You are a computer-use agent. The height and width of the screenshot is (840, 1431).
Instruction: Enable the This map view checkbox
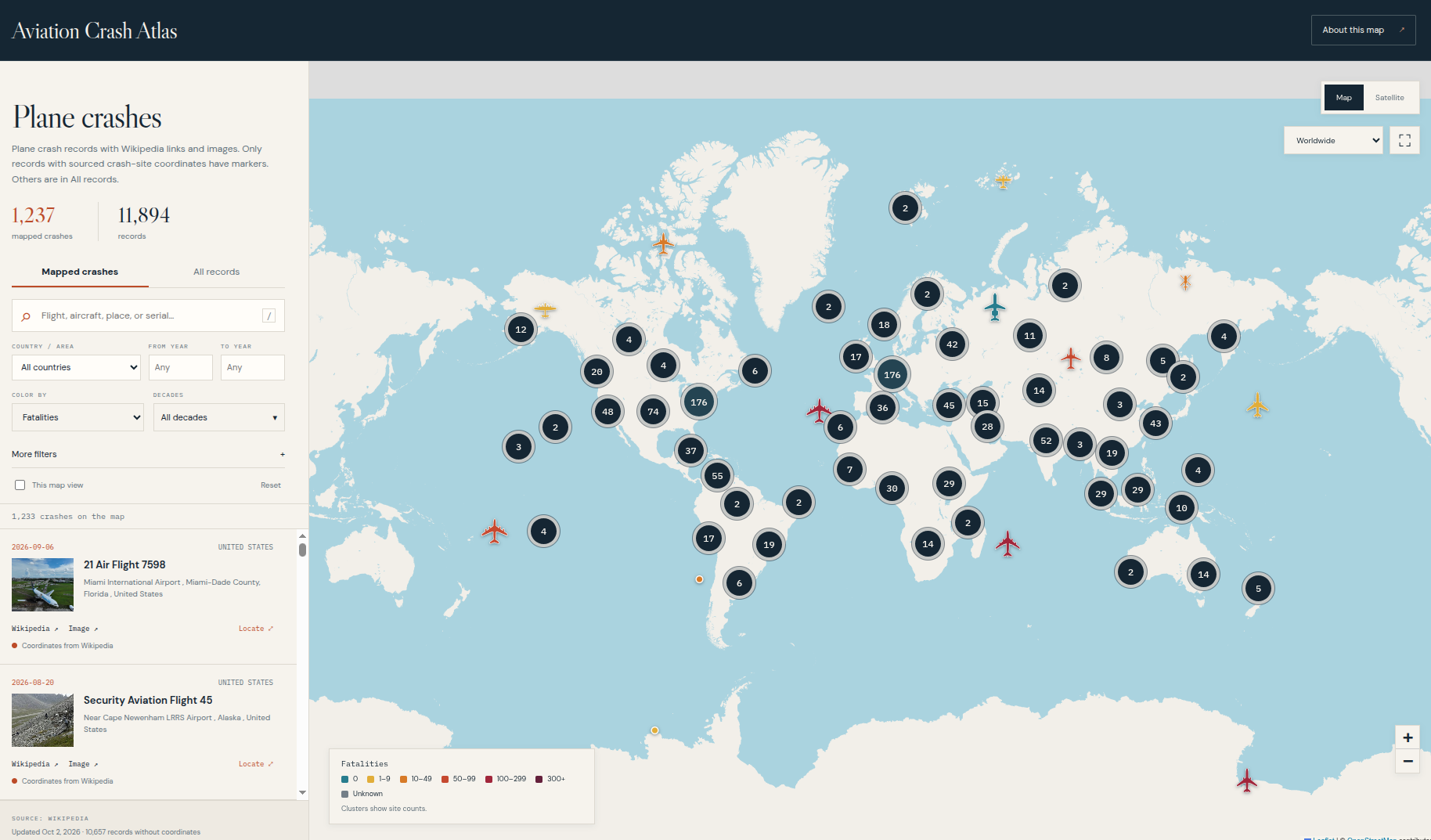click(20, 485)
